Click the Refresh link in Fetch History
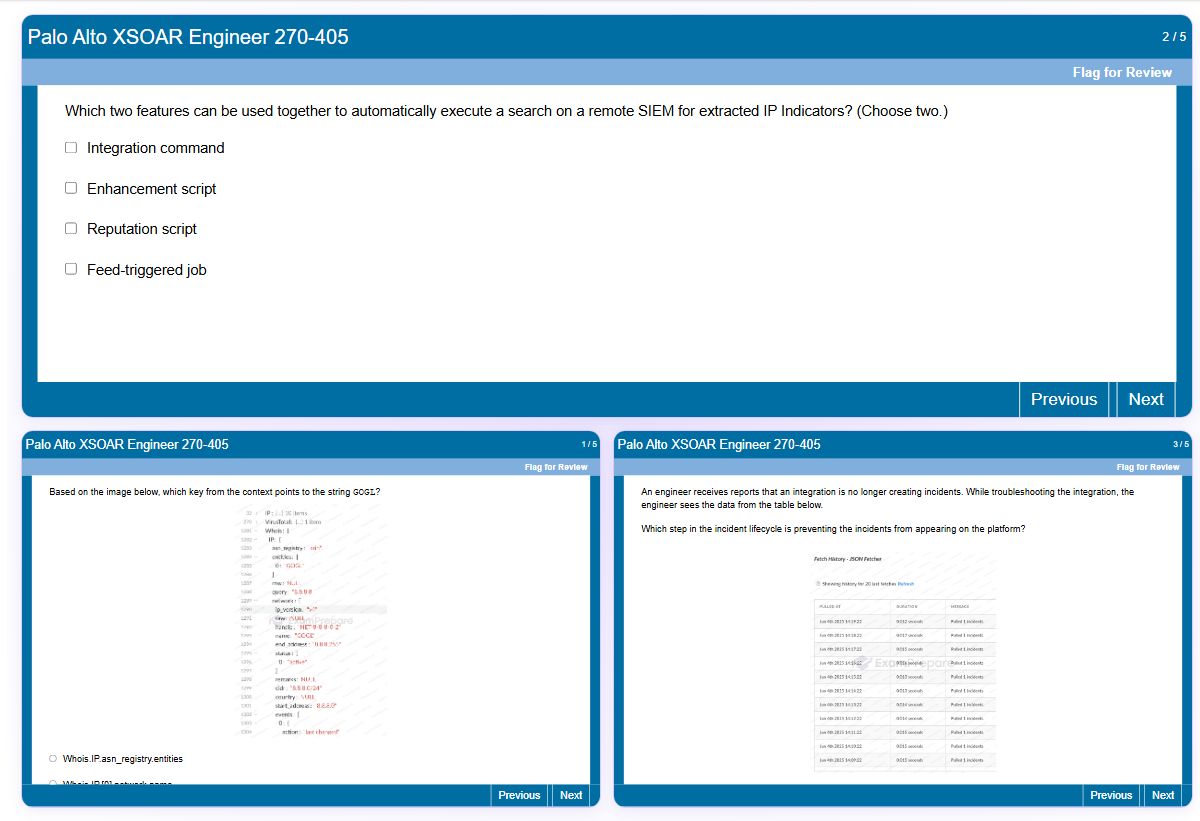 (905, 583)
